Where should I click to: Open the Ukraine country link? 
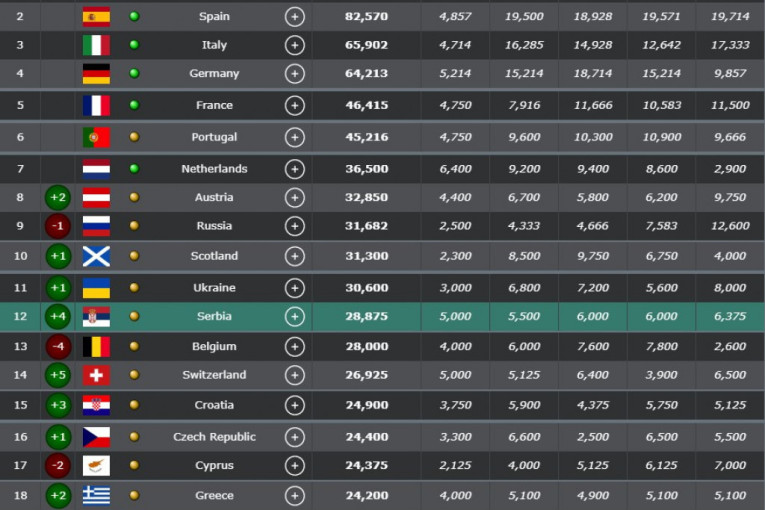(x=214, y=288)
